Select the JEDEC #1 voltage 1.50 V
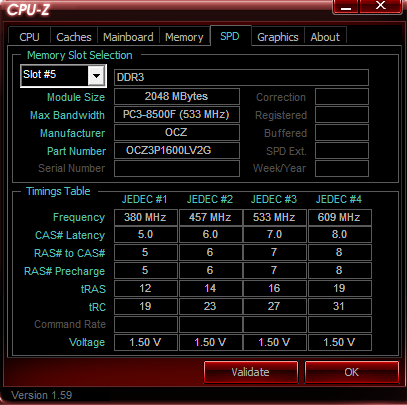This screenshot has width=407, height=405. click(x=146, y=342)
